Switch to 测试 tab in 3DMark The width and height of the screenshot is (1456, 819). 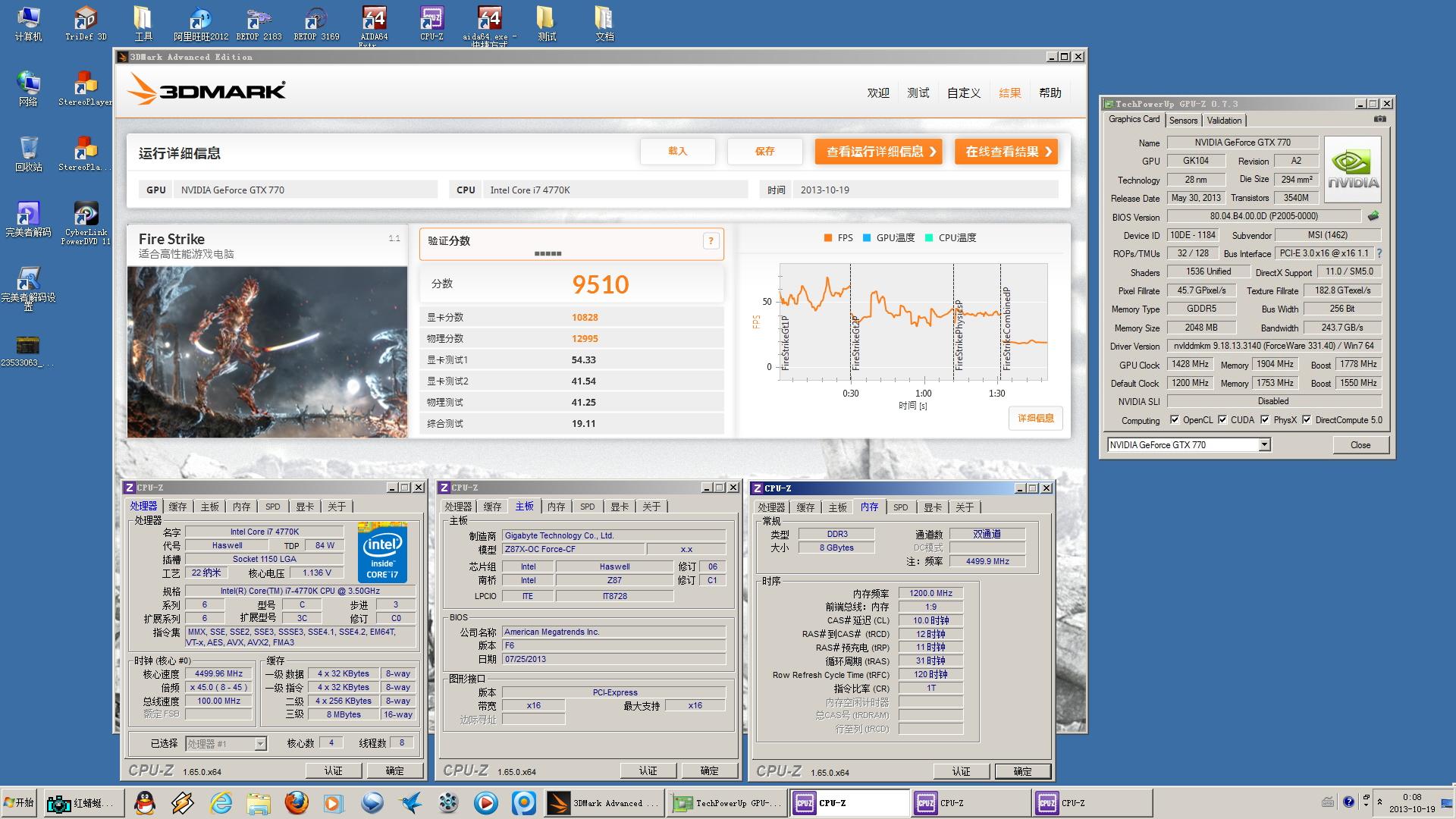(x=918, y=93)
